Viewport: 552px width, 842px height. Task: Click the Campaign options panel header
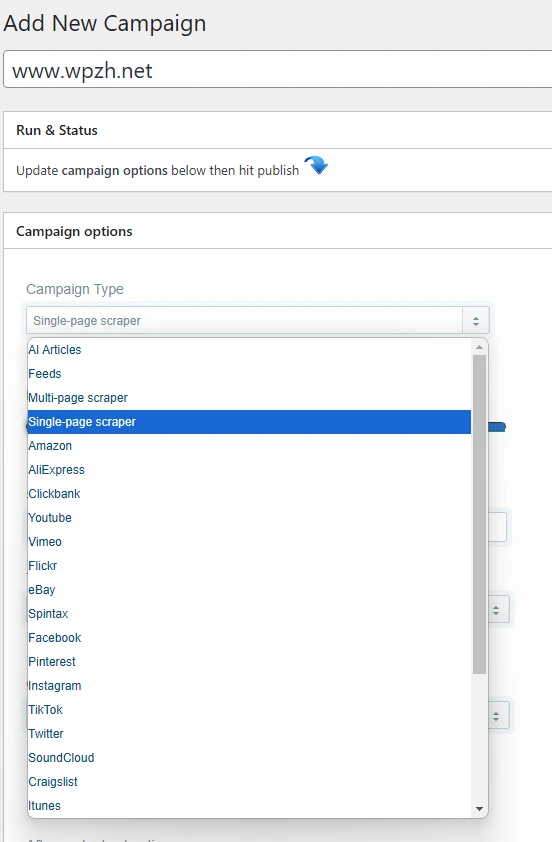278,231
